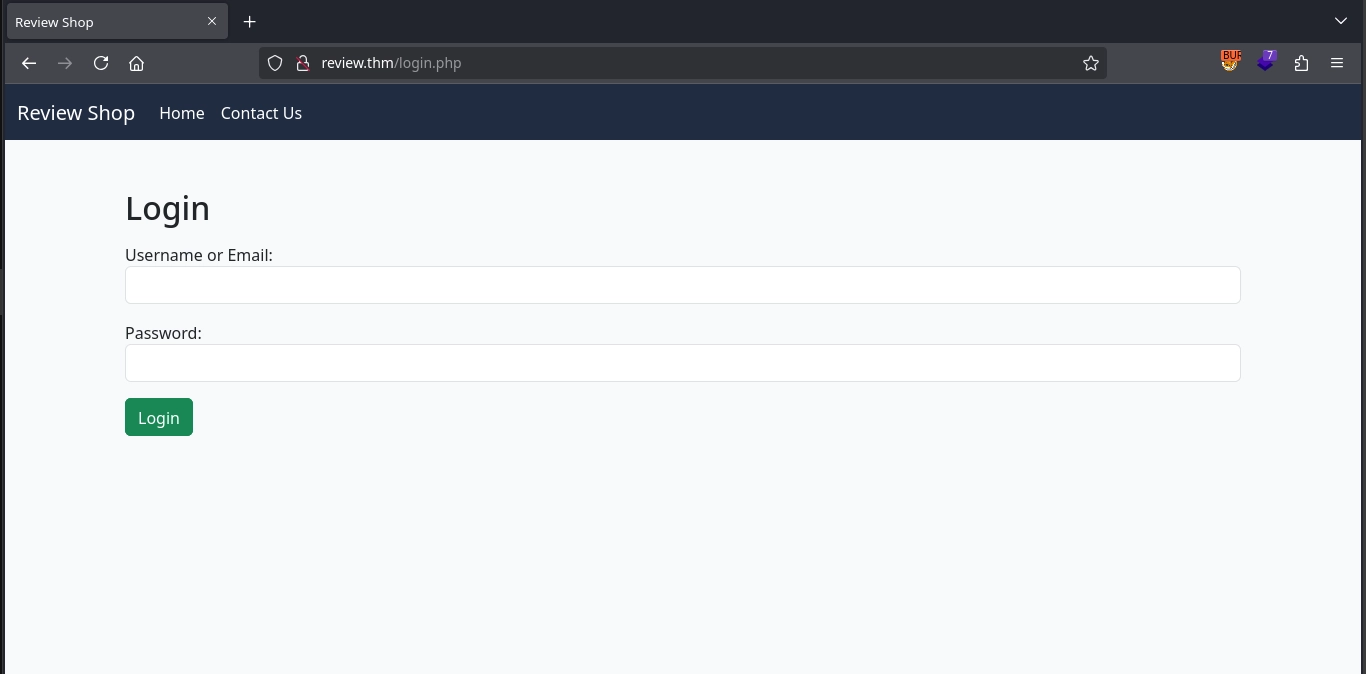
Task: Select the Review Shop browser tab
Action: click(x=100, y=22)
